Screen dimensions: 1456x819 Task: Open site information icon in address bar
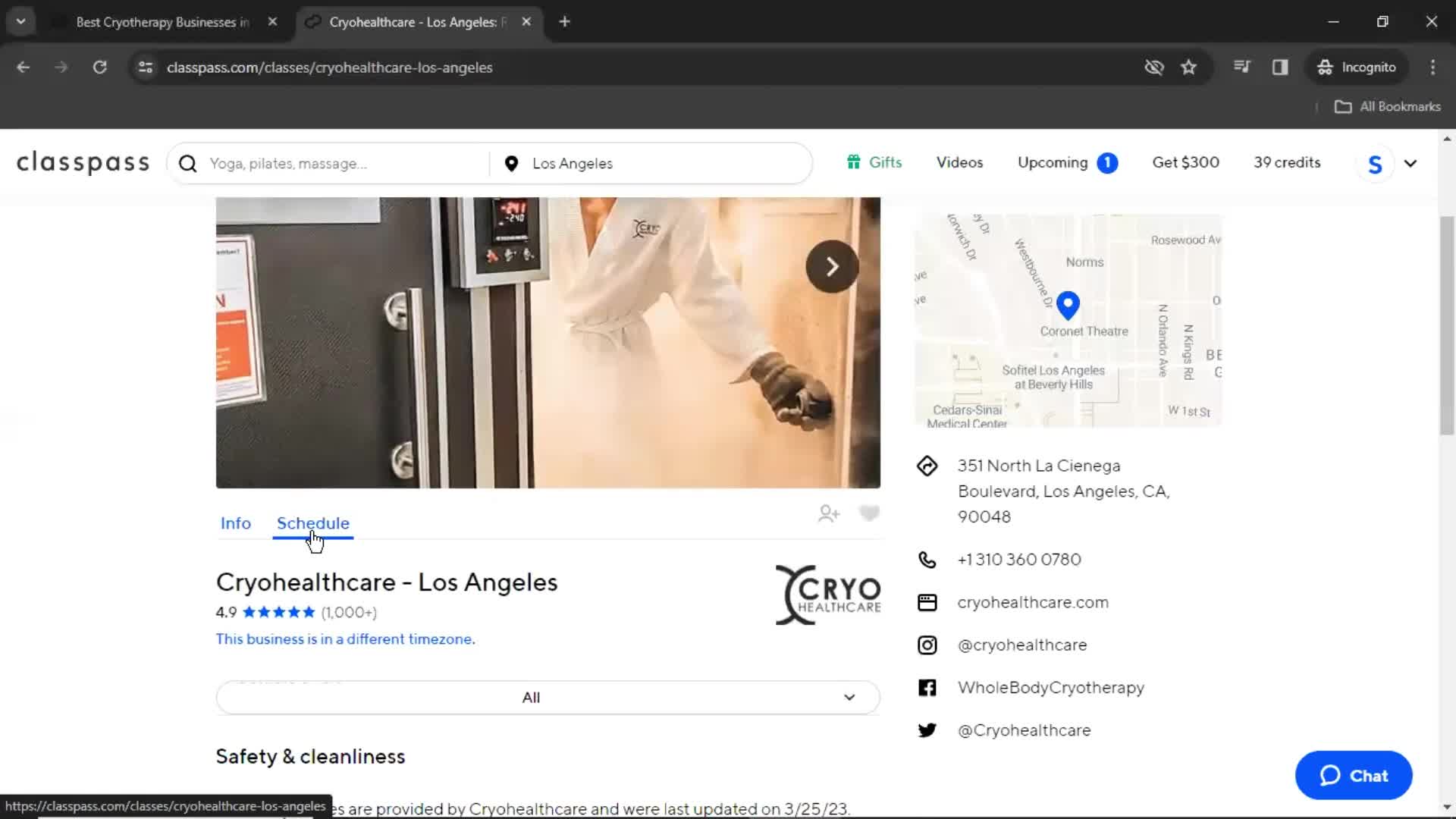[x=146, y=67]
